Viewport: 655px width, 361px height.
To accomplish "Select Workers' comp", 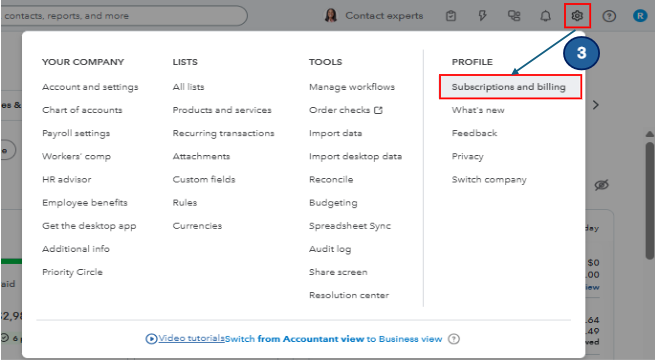I will 76,157.
